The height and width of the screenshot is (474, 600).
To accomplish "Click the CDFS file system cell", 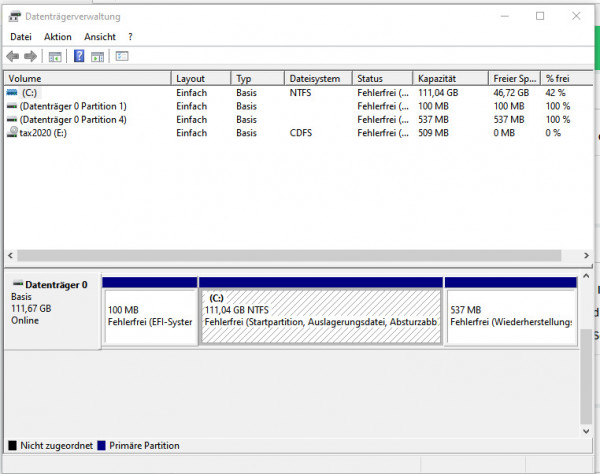I will click(301, 133).
